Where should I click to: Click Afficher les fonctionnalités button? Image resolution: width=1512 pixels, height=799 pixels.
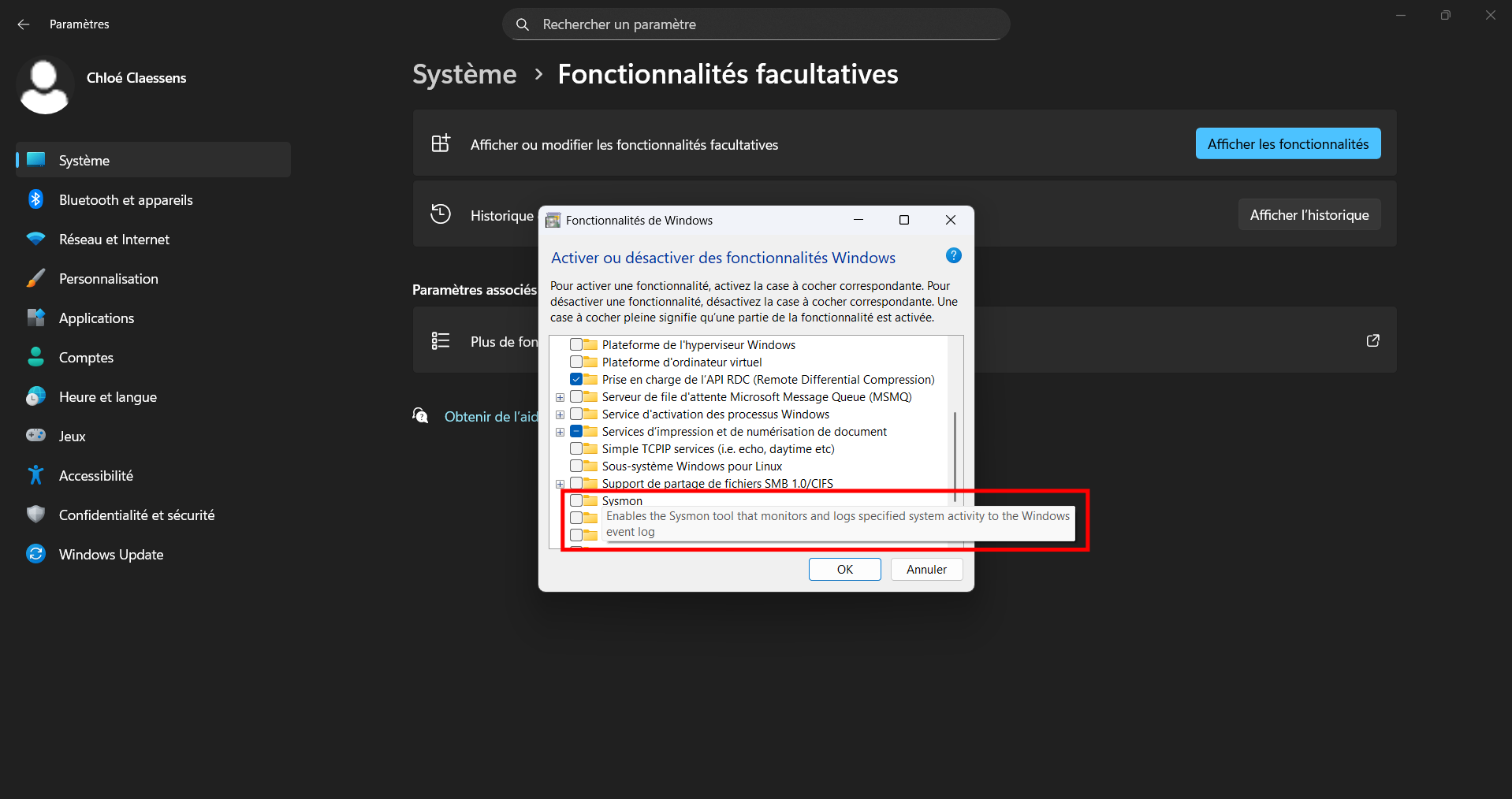pyautogui.click(x=1288, y=143)
